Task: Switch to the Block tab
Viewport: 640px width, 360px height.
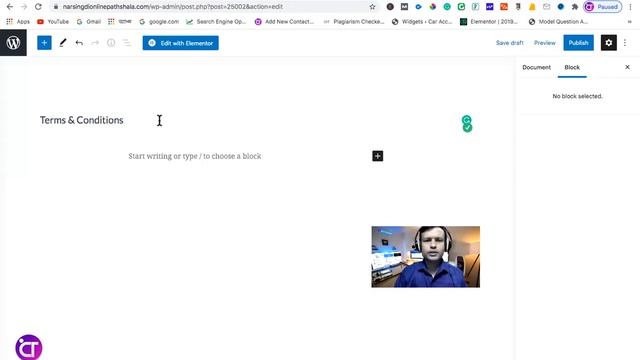Action: (x=572, y=67)
